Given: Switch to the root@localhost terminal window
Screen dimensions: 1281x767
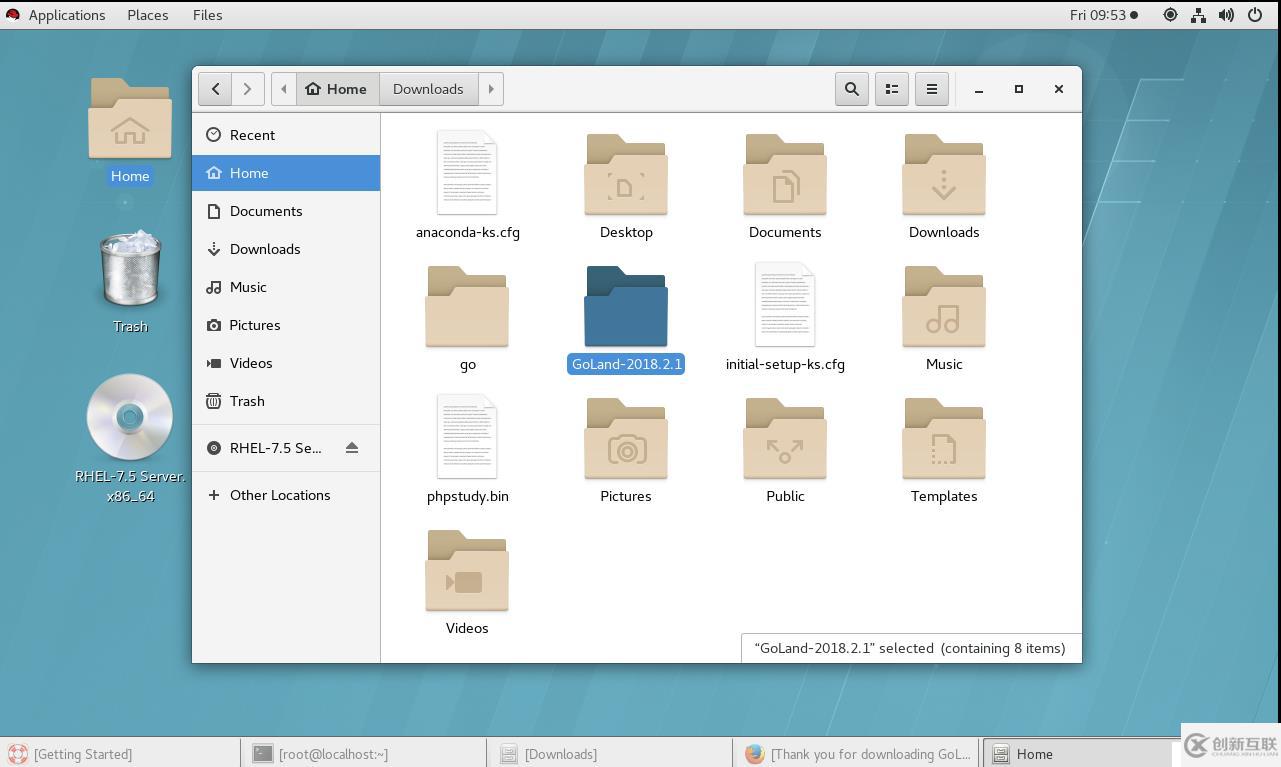Looking at the screenshot, I should (365, 754).
